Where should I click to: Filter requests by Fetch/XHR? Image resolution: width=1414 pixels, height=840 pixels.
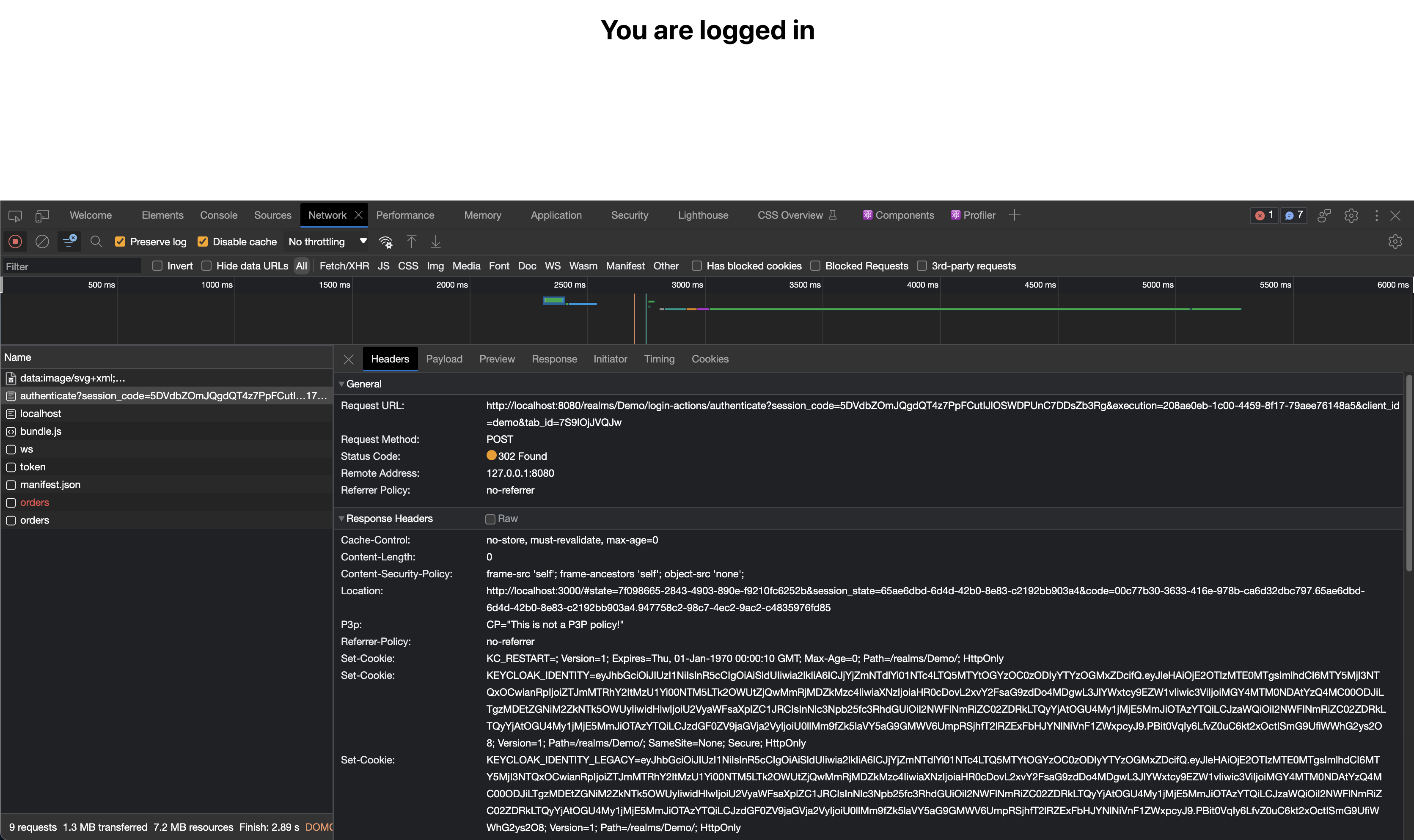[x=344, y=266]
